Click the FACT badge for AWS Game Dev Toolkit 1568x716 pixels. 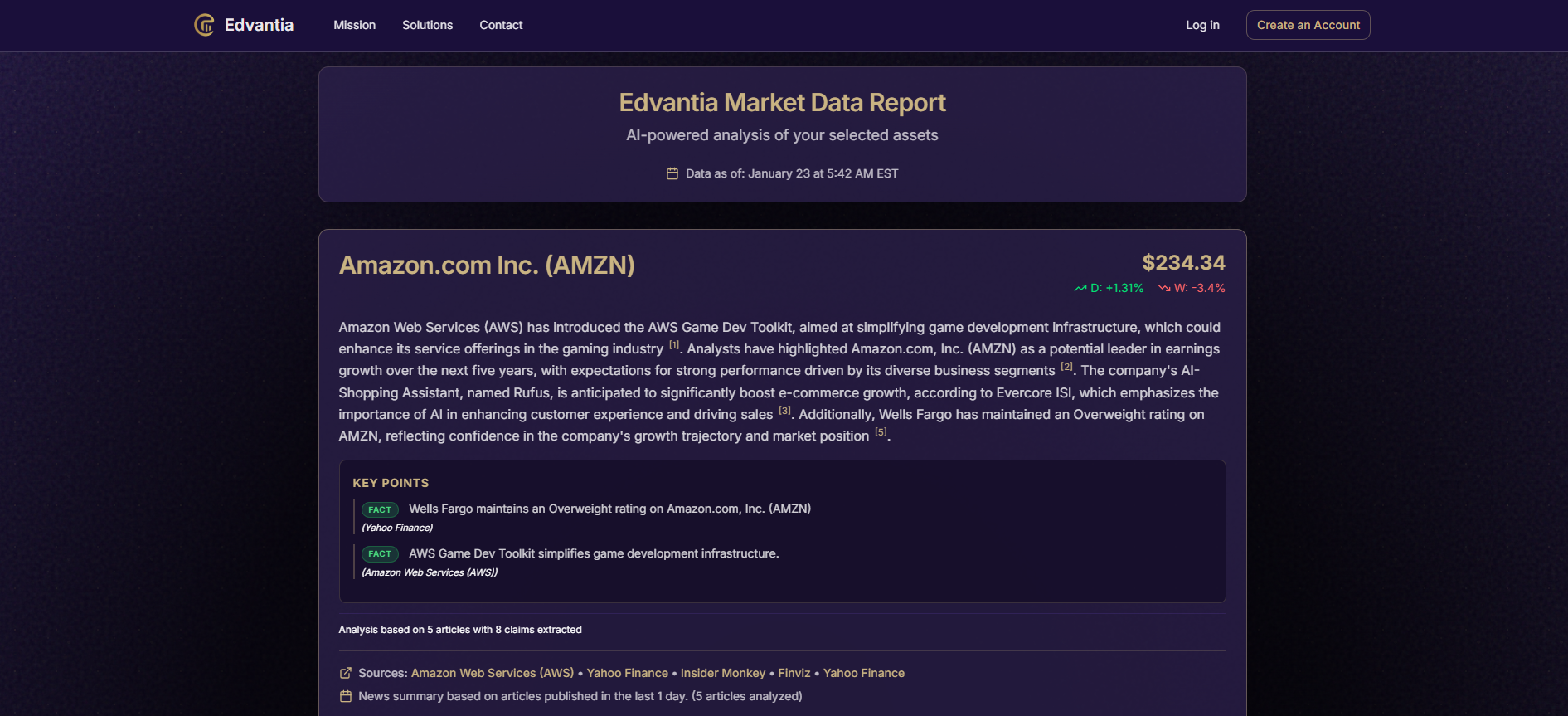pyautogui.click(x=380, y=553)
